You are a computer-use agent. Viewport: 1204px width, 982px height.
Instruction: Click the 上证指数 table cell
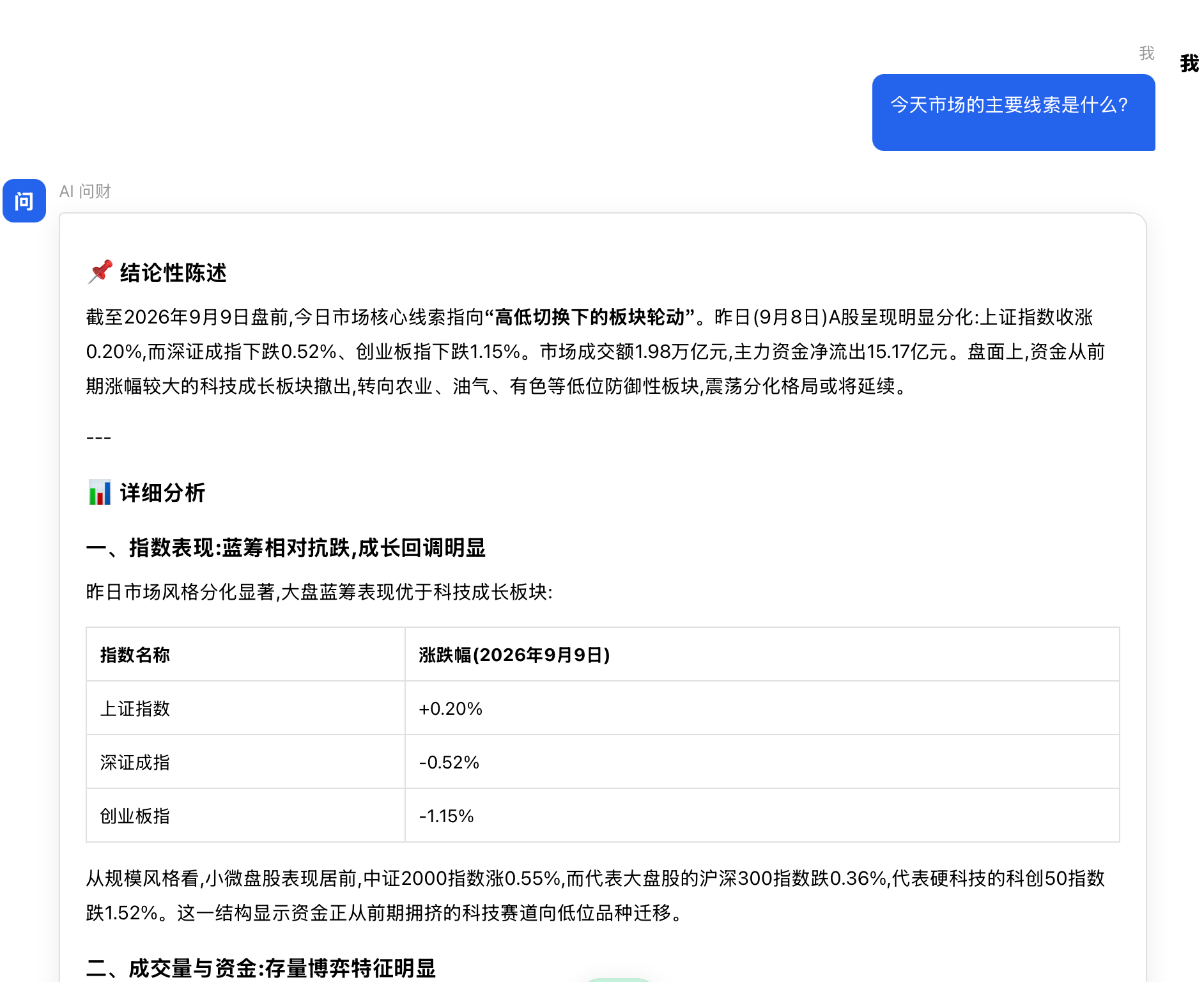(x=245, y=708)
